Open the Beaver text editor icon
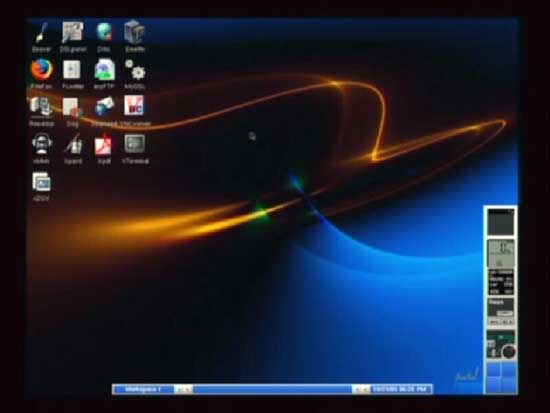Viewport: 550px width, 413px height. [41, 33]
